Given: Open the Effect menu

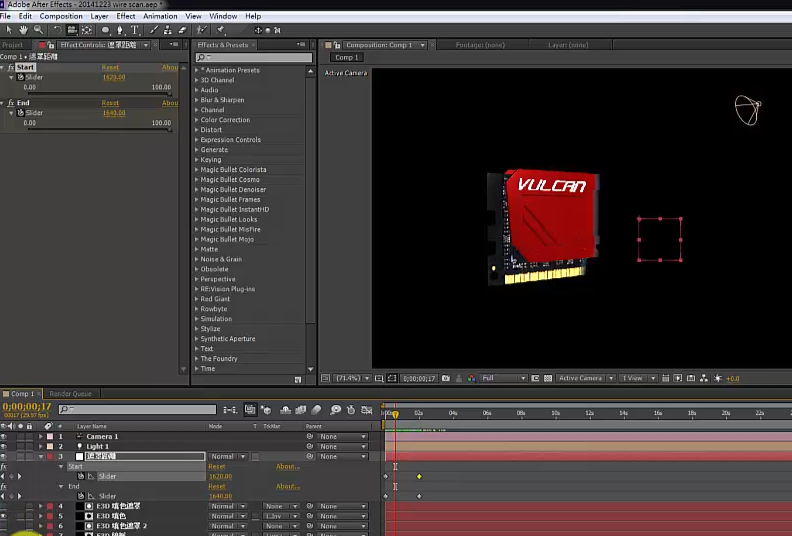Looking at the screenshot, I should pos(126,16).
